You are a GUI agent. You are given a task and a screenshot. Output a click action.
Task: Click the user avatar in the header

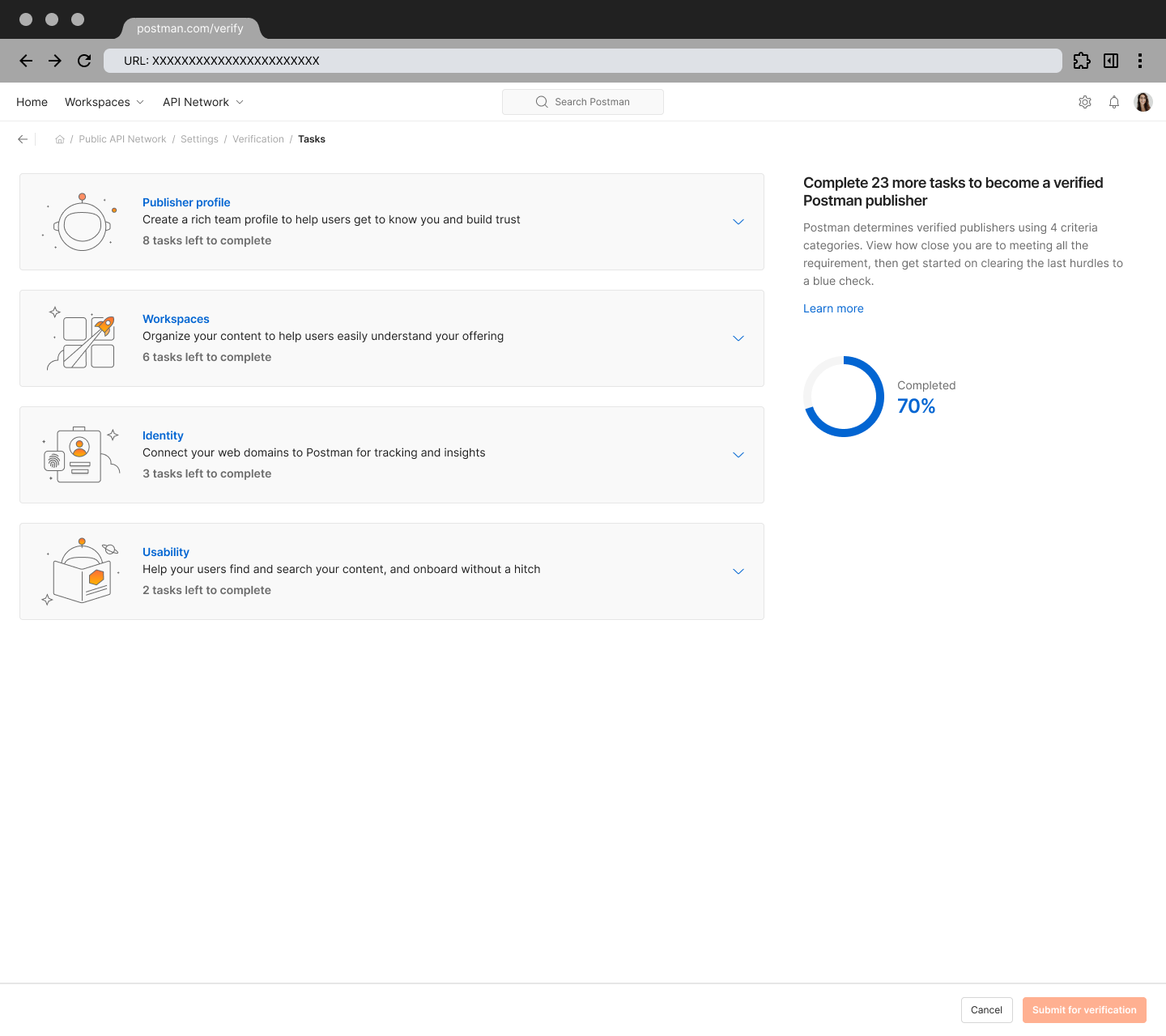point(1143,102)
